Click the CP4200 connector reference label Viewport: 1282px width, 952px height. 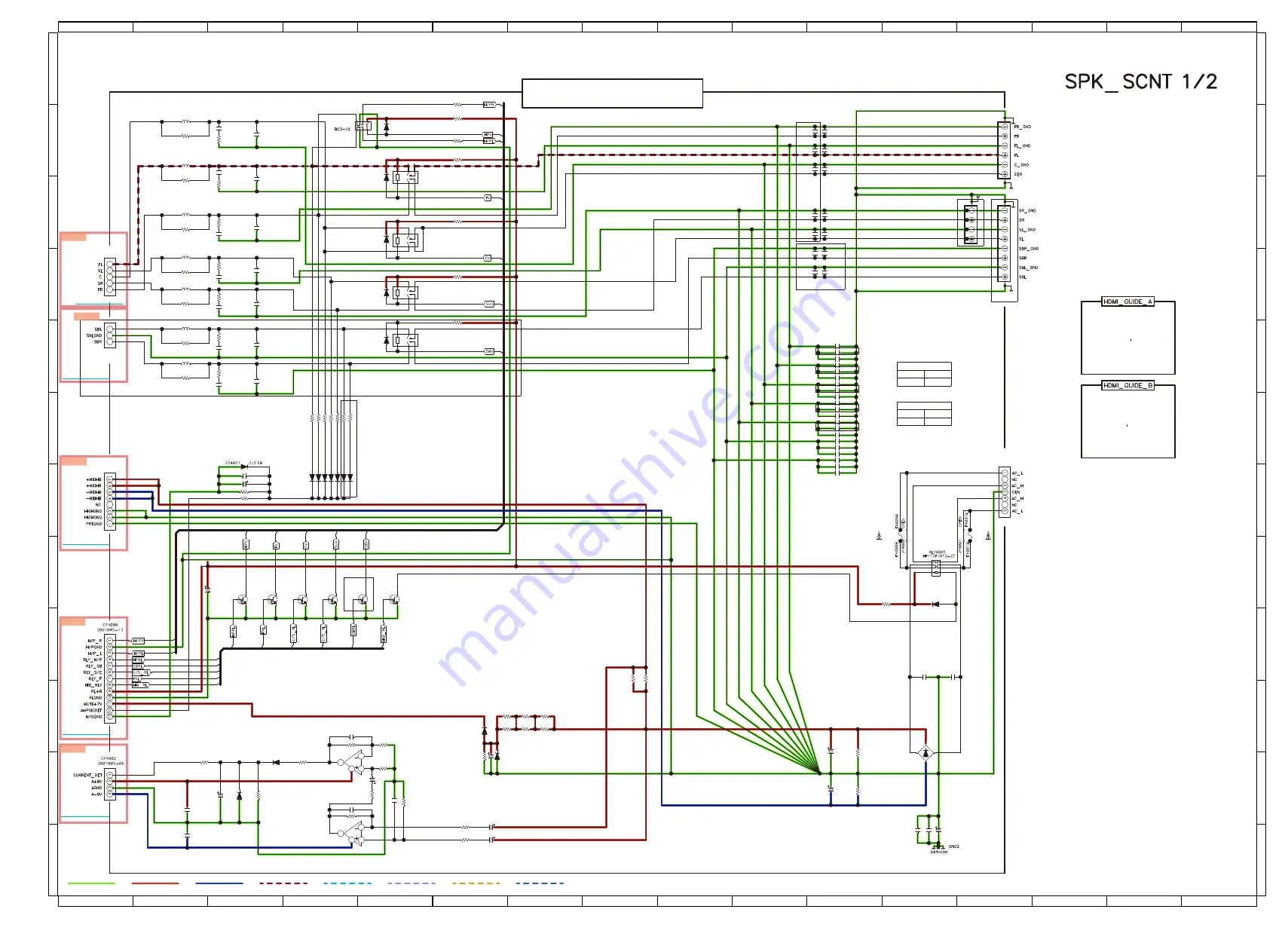point(110,625)
